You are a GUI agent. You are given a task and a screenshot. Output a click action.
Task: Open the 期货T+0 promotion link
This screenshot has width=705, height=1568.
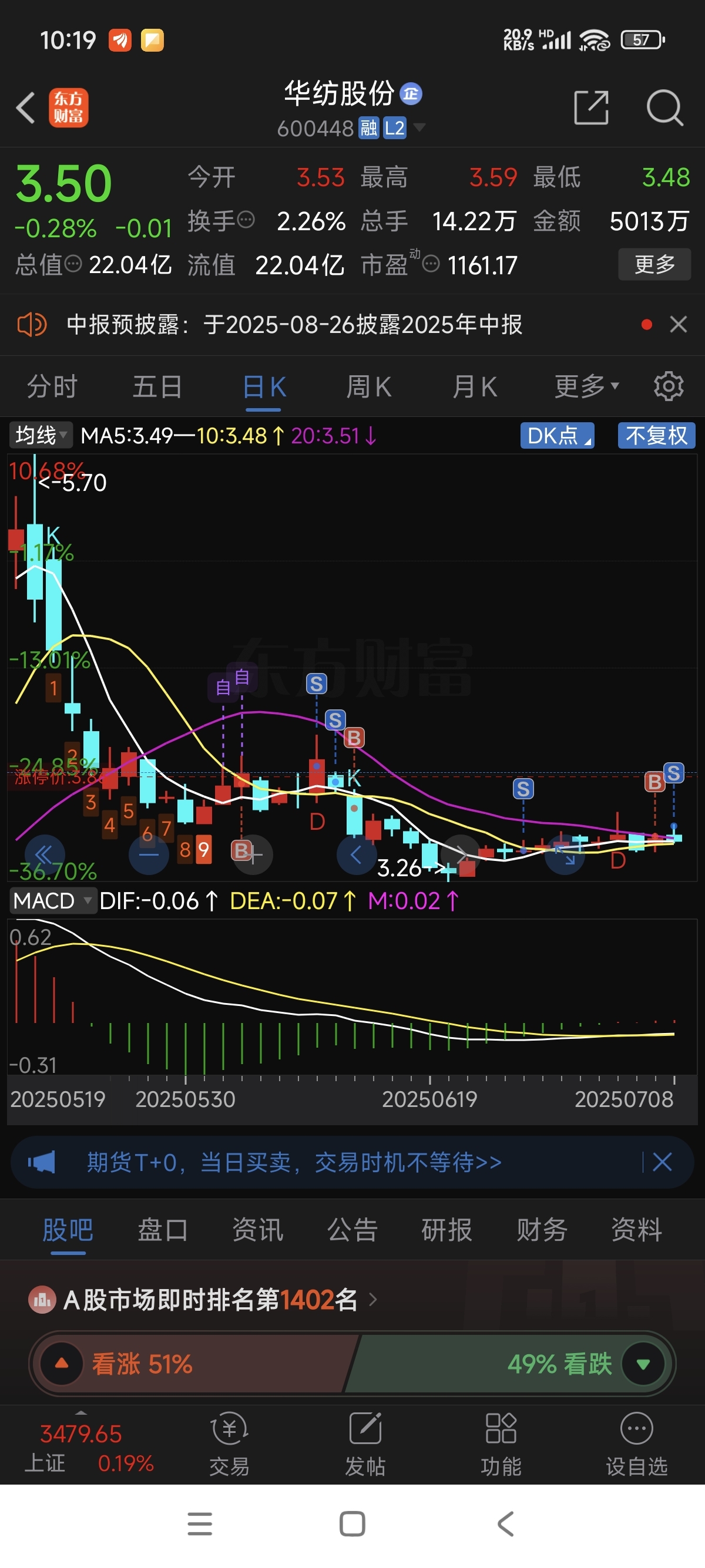(x=295, y=1162)
